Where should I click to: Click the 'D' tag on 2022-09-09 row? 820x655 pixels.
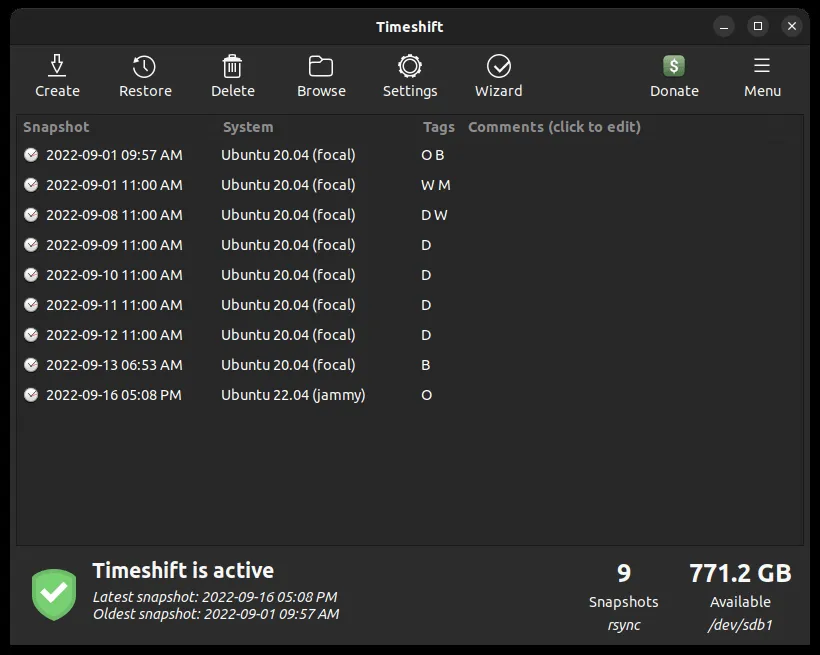(x=426, y=245)
